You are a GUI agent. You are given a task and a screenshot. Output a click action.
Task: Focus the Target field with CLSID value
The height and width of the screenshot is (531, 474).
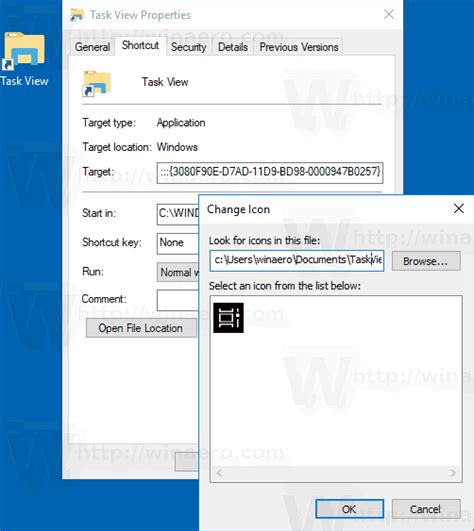click(x=270, y=173)
